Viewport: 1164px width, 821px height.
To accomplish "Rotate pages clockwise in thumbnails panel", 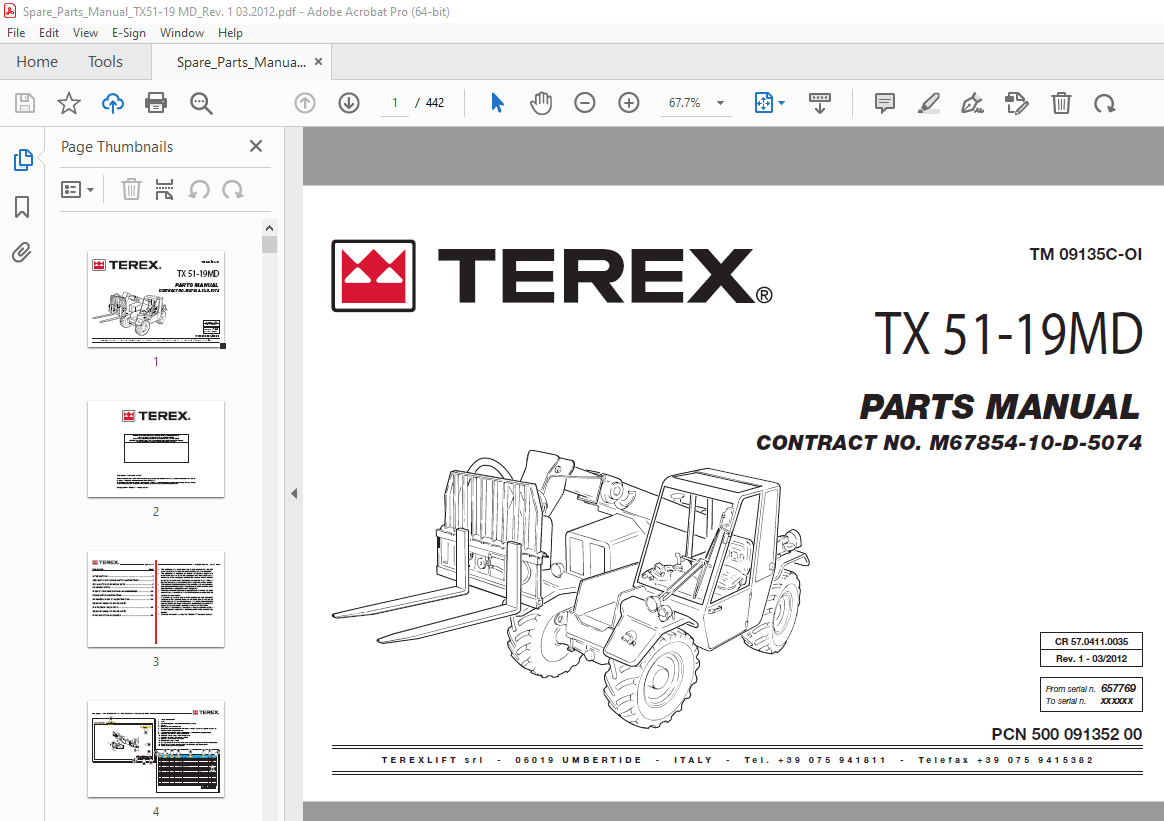I will 232,189.
